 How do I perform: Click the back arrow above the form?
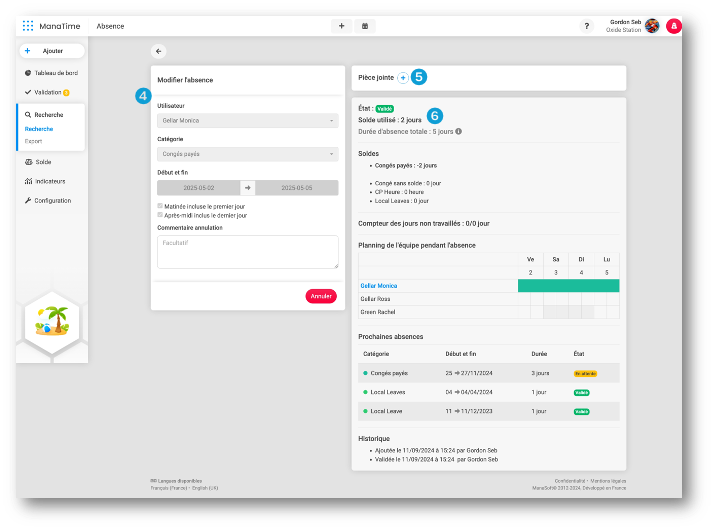point(158,51)
